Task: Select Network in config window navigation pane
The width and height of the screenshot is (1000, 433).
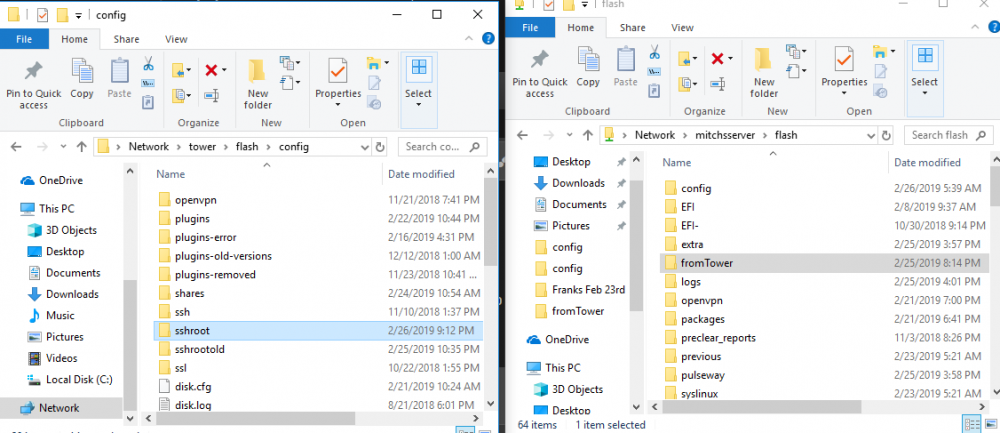Action: point(59,408)
